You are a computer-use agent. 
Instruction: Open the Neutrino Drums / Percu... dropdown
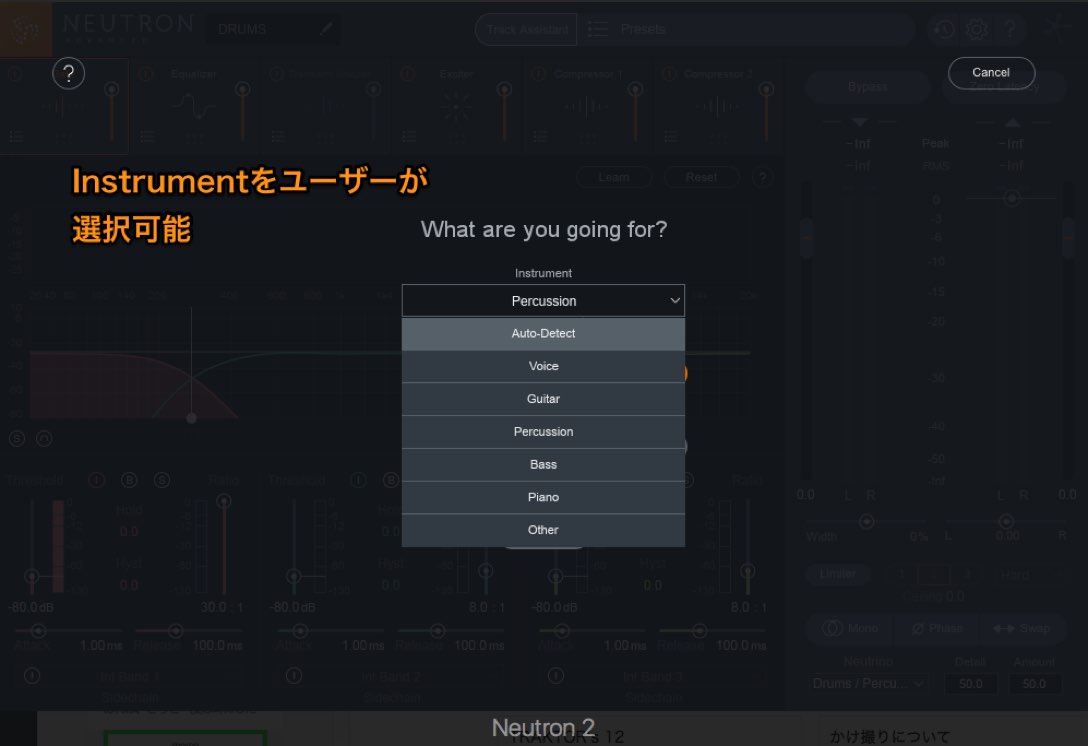pos(867,684)
